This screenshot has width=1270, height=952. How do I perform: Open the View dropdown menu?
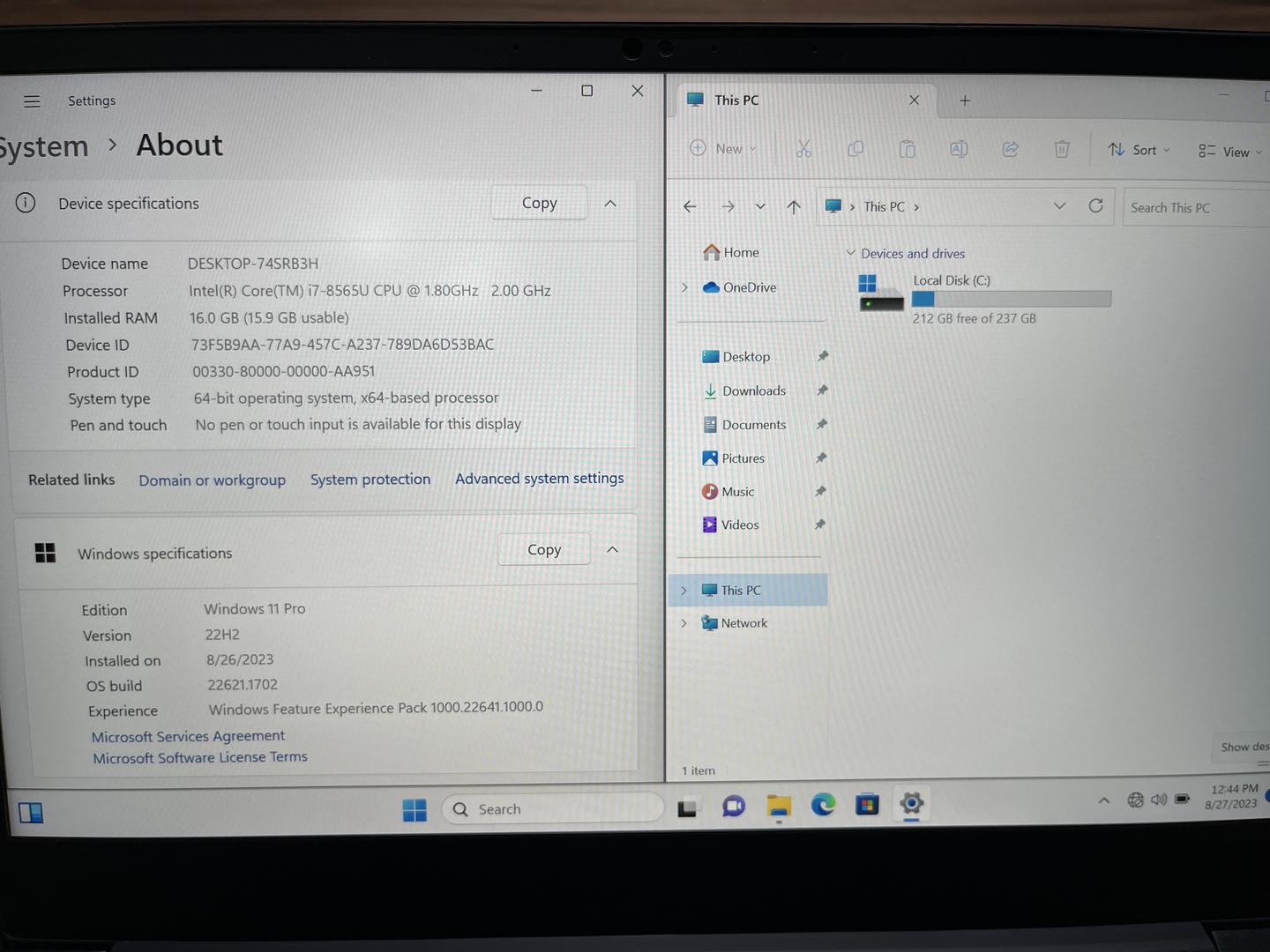pos(1230,152)
